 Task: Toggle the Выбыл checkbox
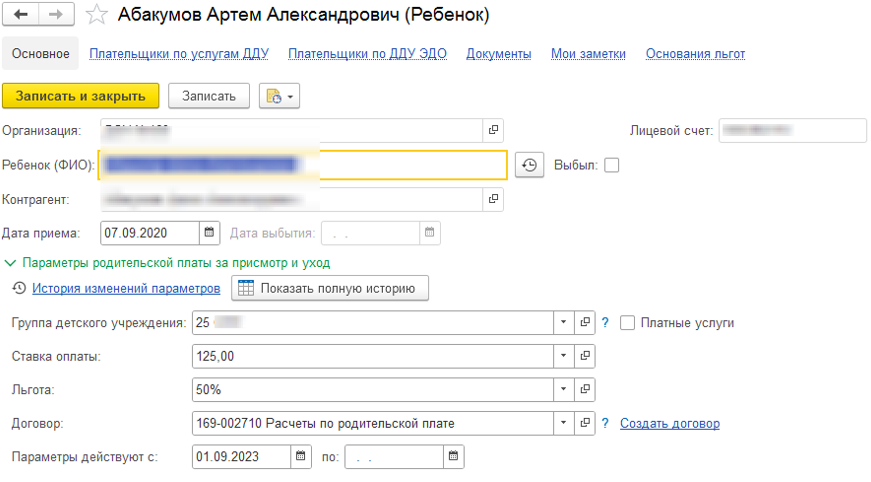[x=612, y=165]
